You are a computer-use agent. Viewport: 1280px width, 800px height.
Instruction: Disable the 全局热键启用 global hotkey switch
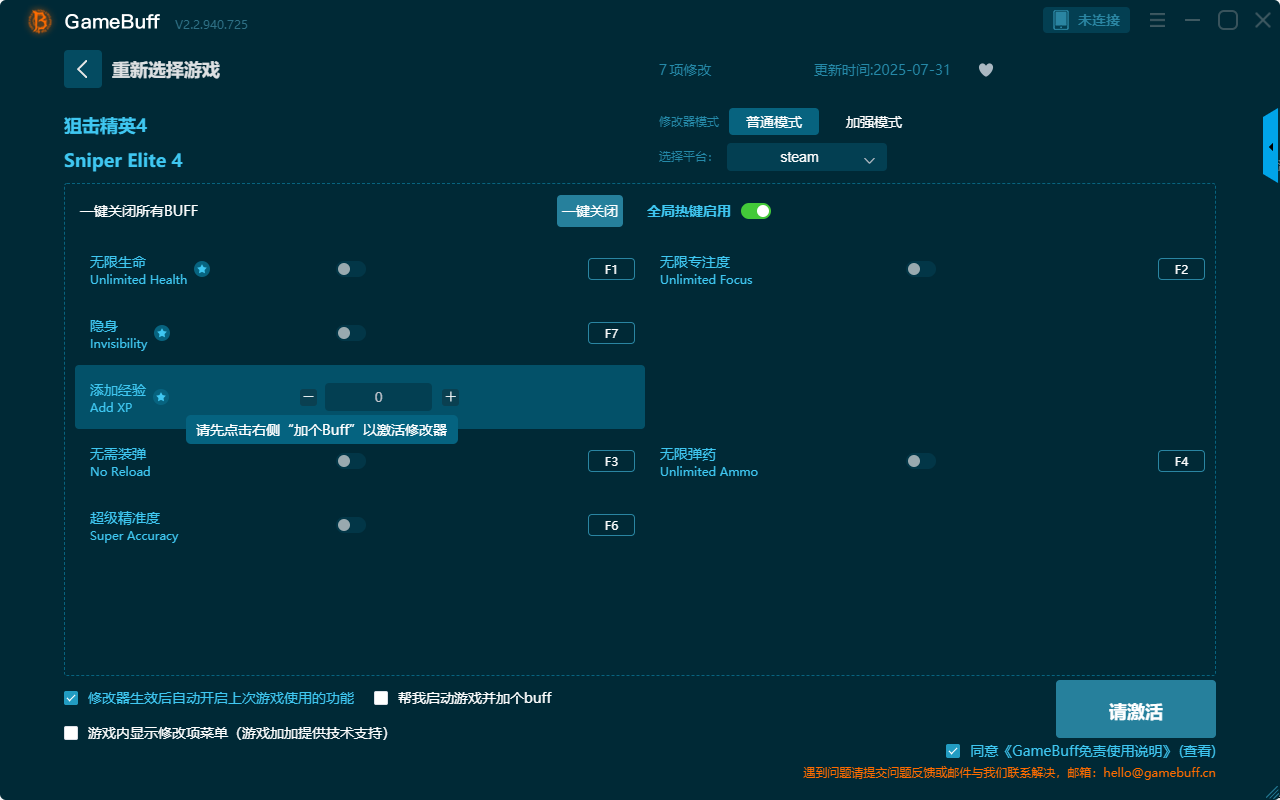click(756, 211)
